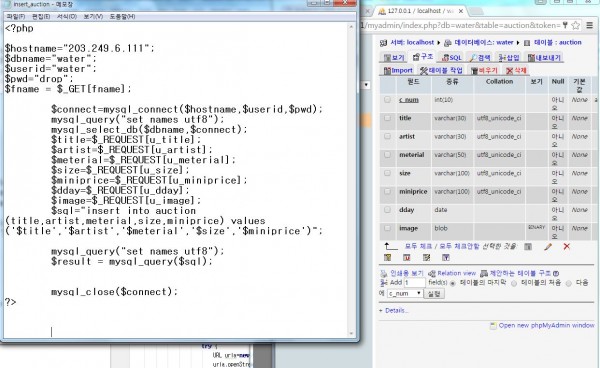Switch to the 구조 structure tab

(423, 57)
